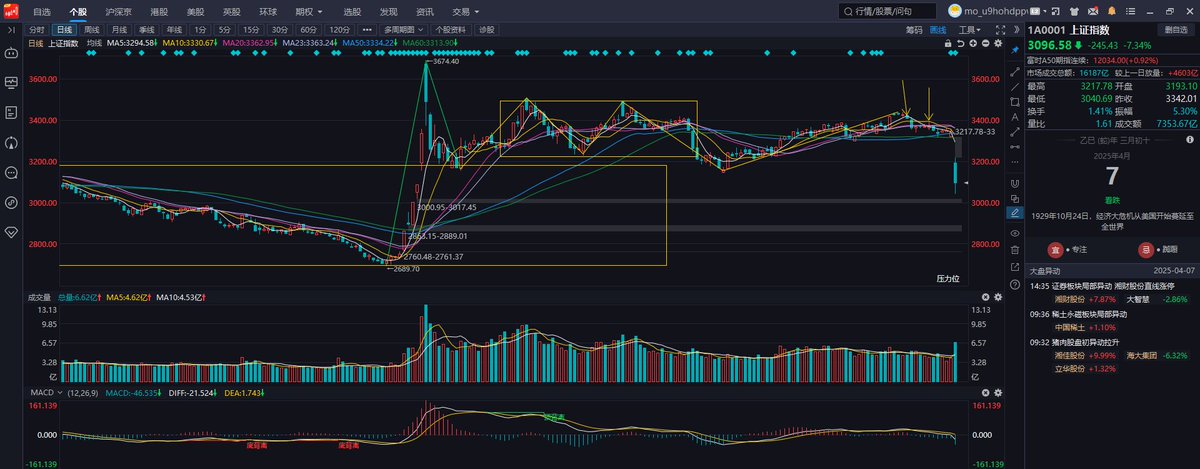Click the 行情/股票/问句 search field
The image size is (1200, 469).
pyautogui.click(x=890, y=10)
